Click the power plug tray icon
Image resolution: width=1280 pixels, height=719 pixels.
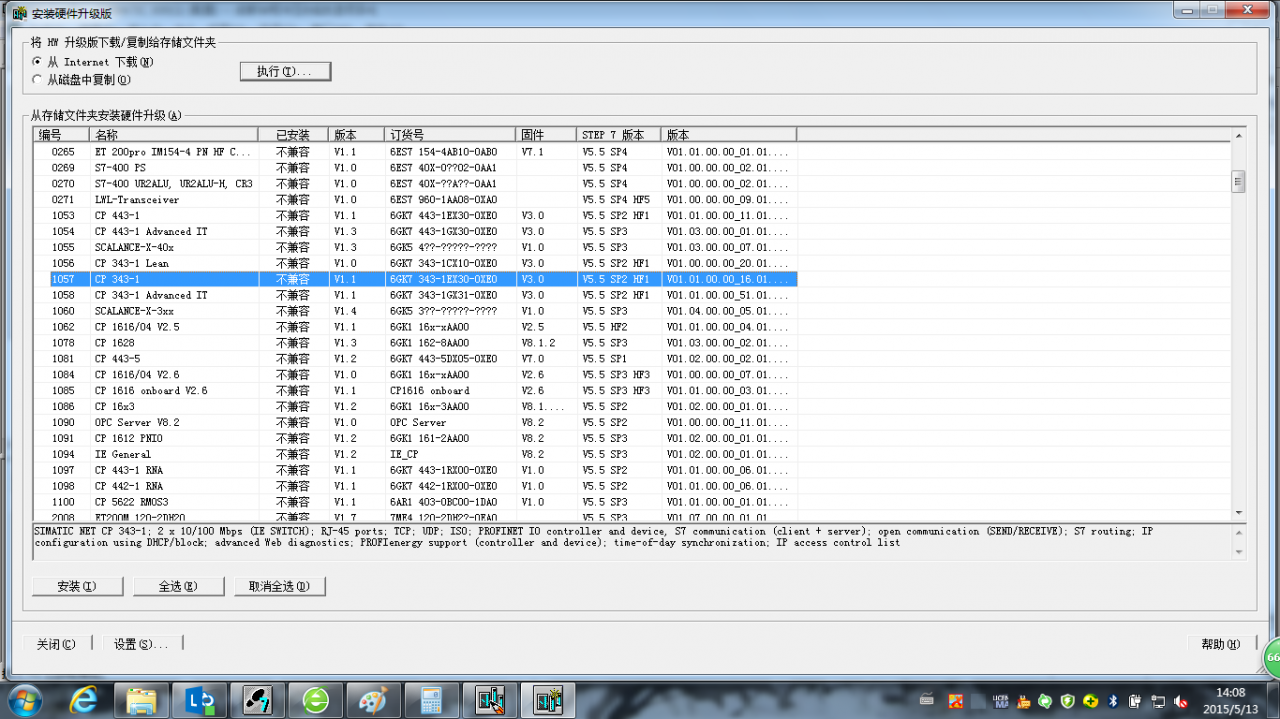(1135, 700)
